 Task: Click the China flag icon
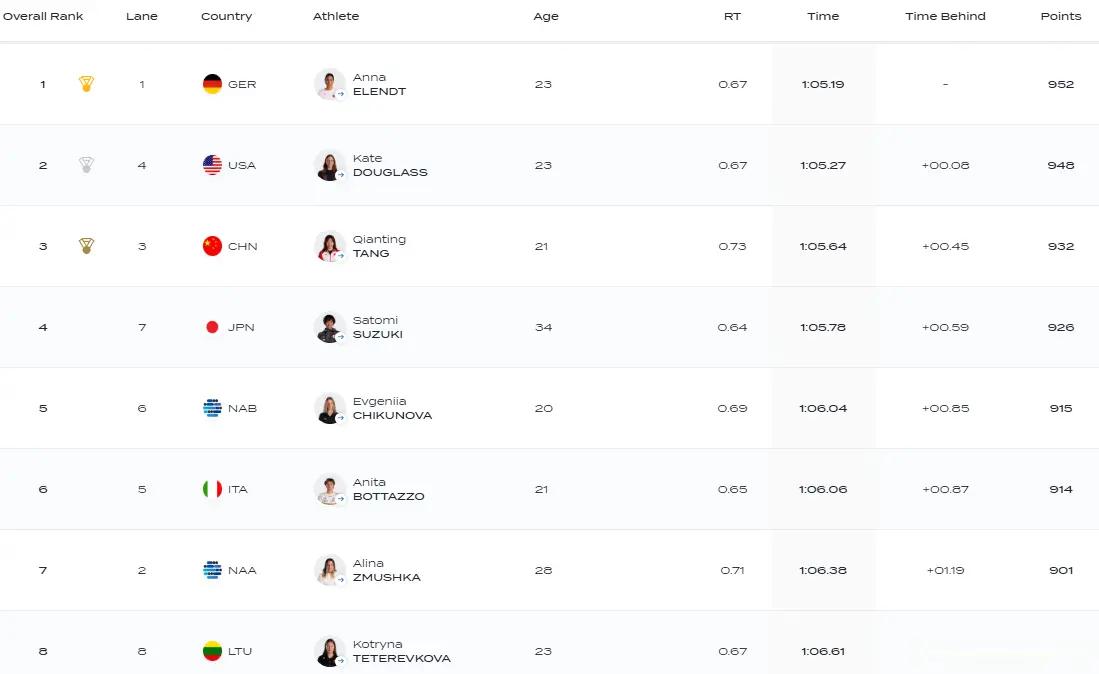[x=212, y=246]
